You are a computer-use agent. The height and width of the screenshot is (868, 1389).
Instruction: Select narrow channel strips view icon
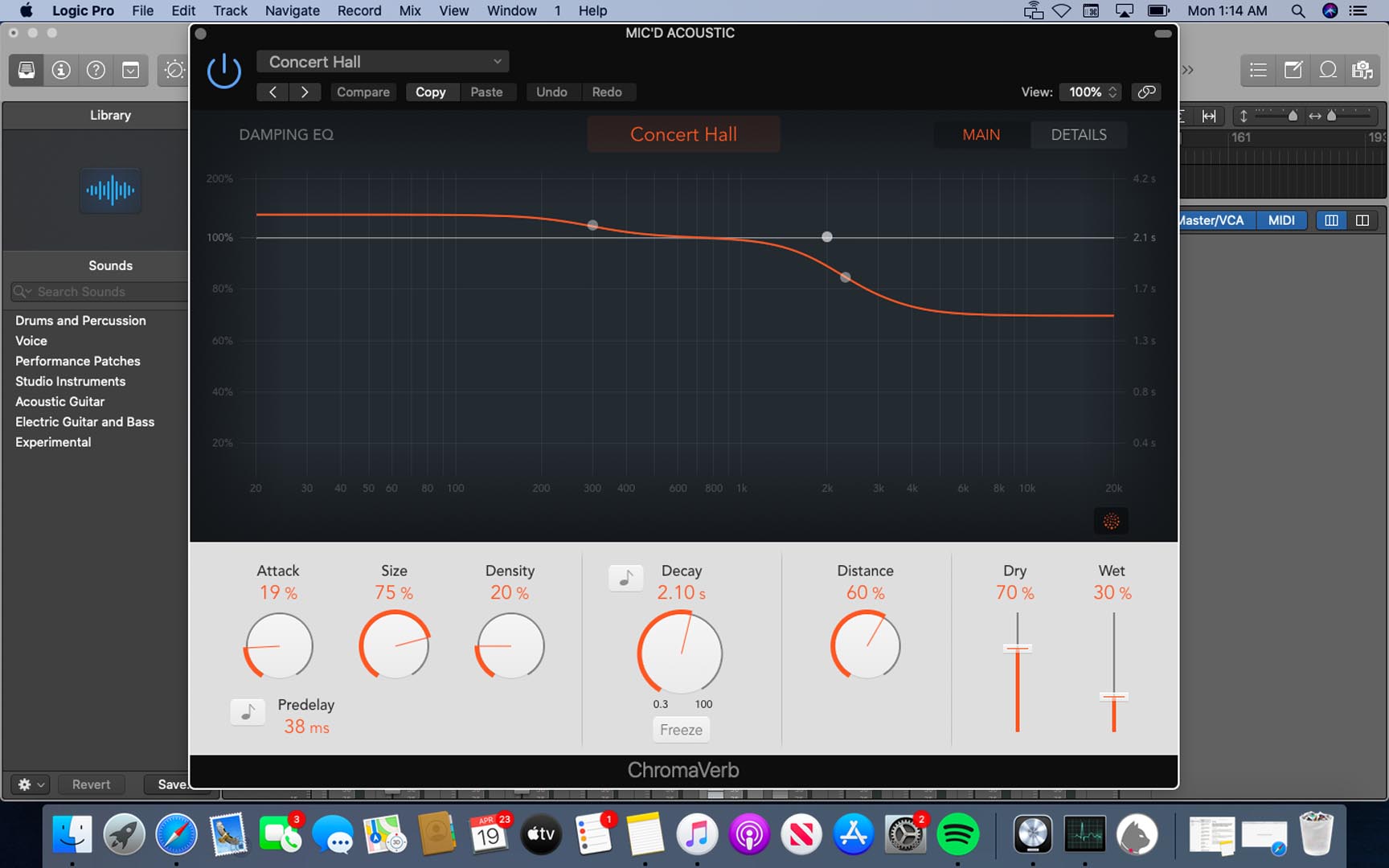(x=1331, y=220)
